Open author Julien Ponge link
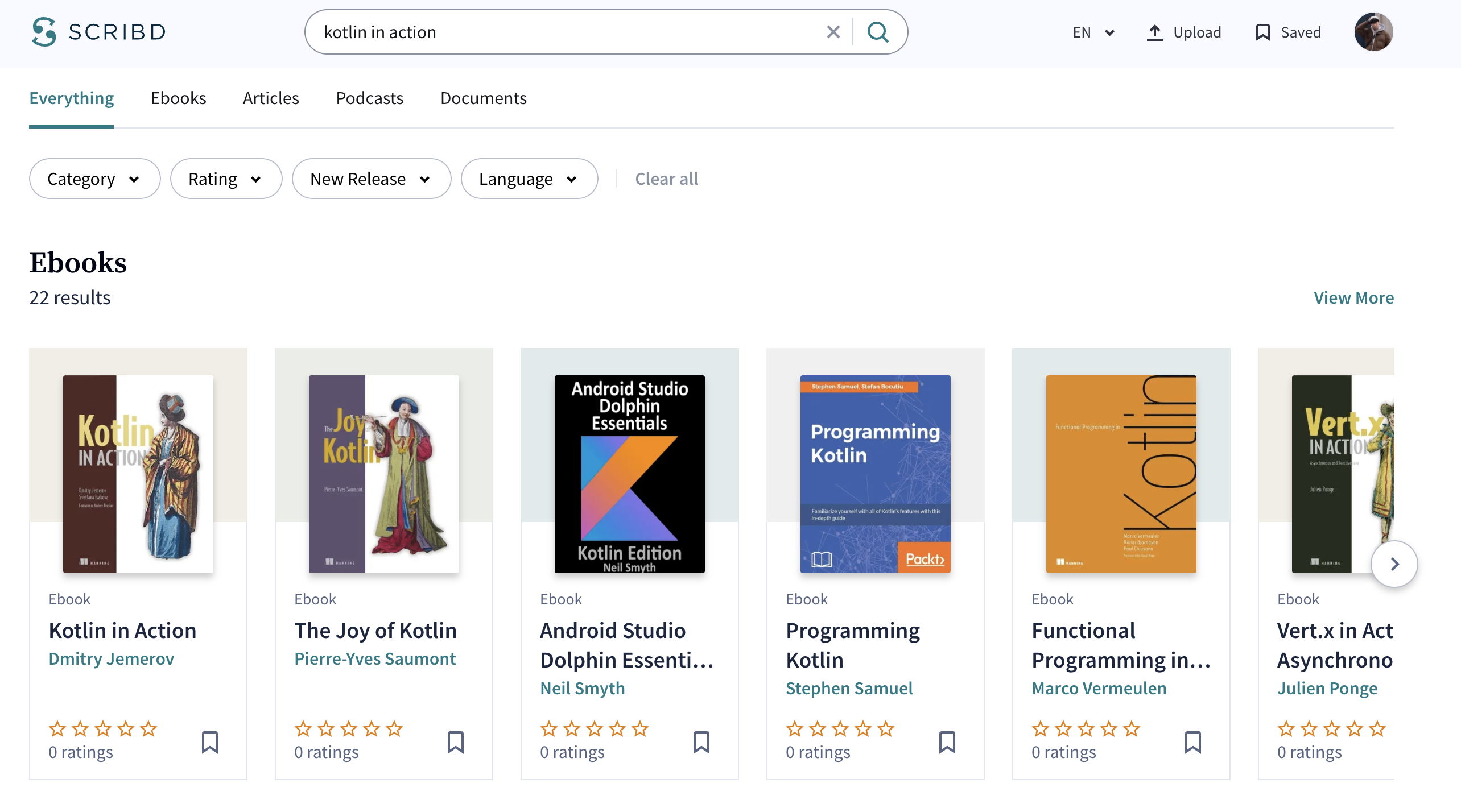The width and height of the screenshot is (1461, 812). pyautogui.click(x=1327, y=688)
